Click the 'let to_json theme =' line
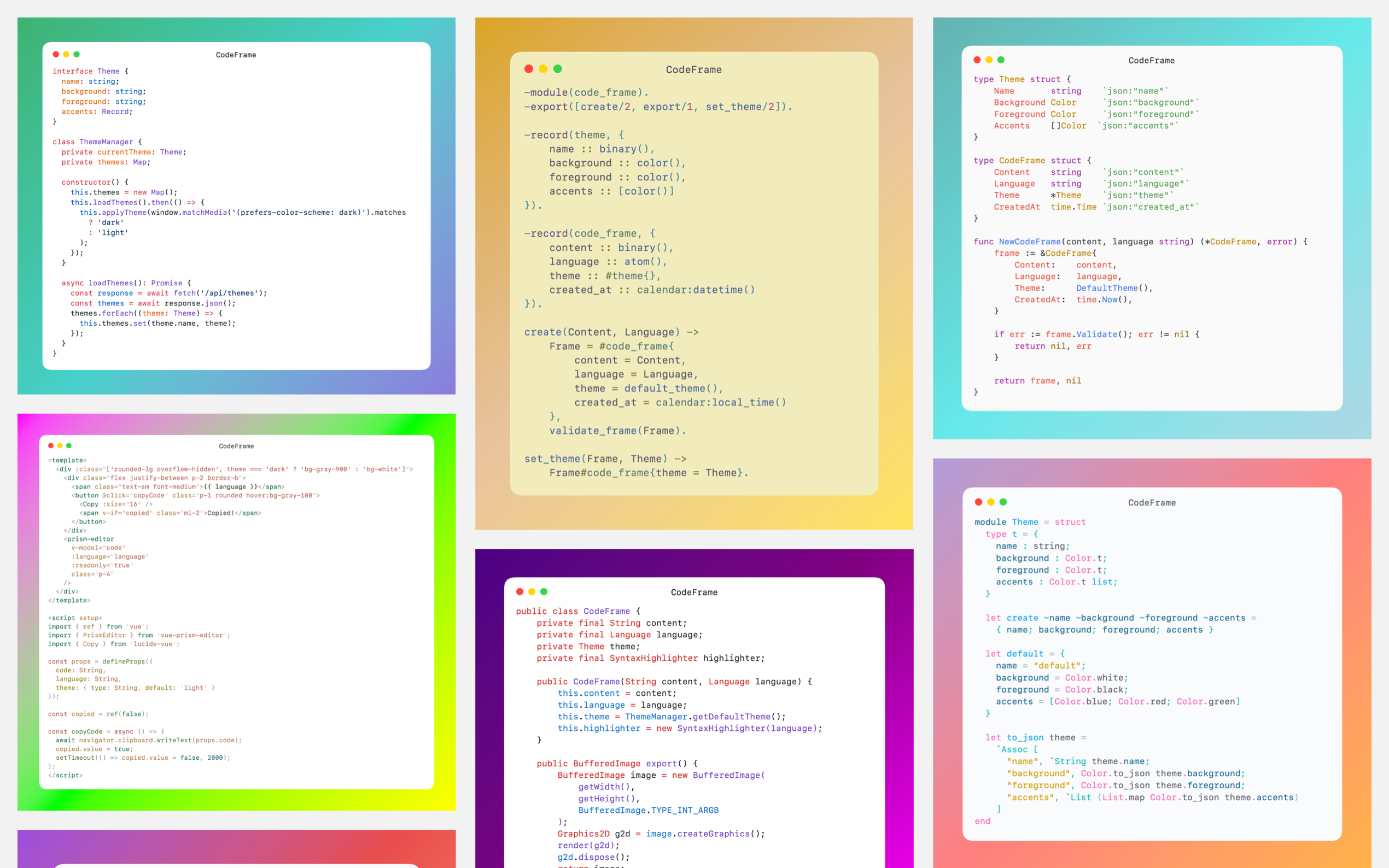This screenshot has width=1389, height=868. [1036, 738]
